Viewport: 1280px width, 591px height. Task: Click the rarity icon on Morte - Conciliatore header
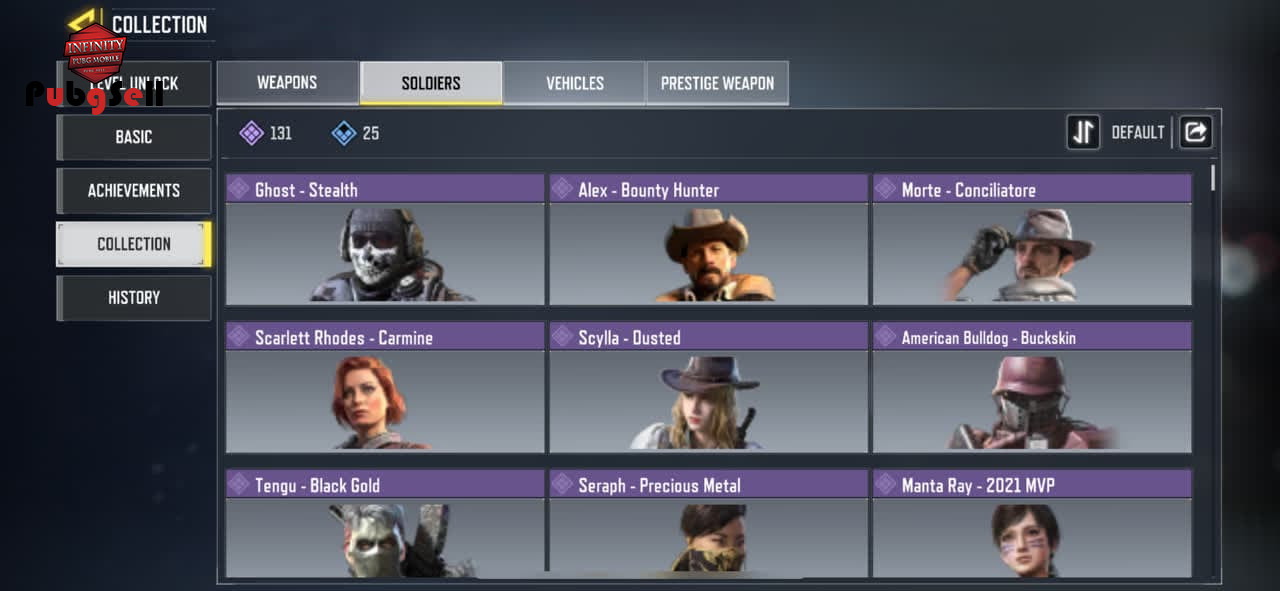tap(886, 189)
